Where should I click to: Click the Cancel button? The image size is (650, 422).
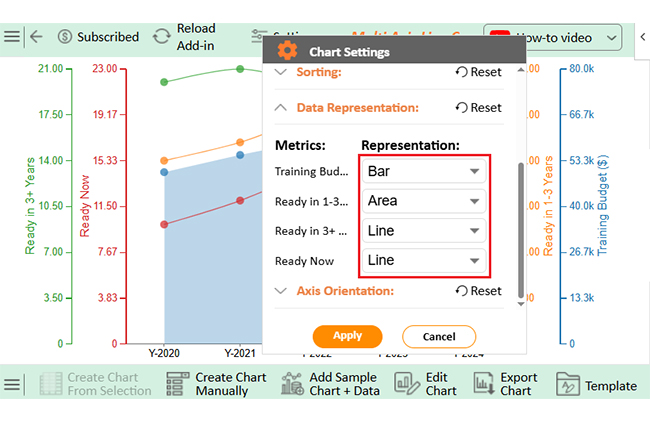click(x=439, y=337)
